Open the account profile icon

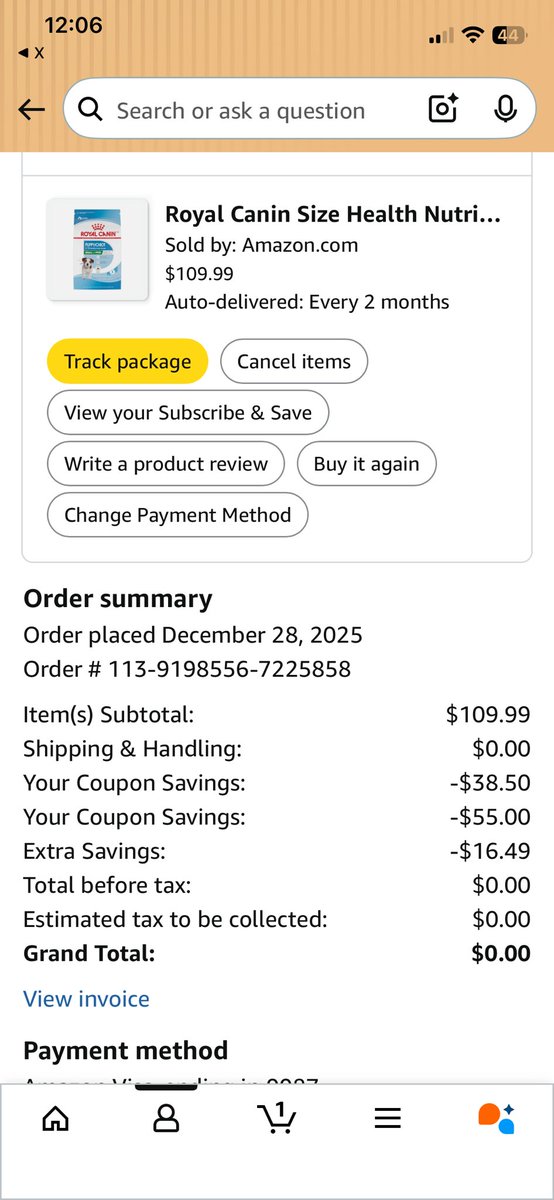[166, 1118]
